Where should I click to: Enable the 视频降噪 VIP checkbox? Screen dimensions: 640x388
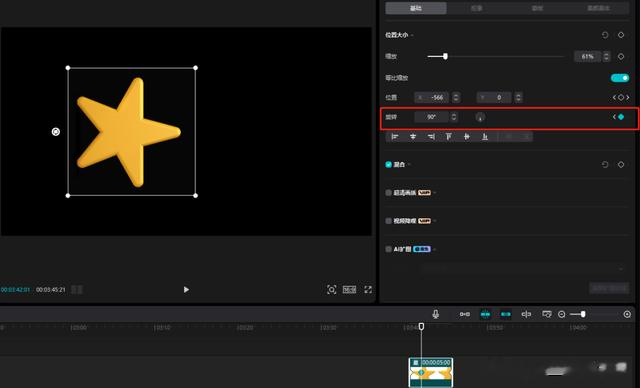coord(389,221)
